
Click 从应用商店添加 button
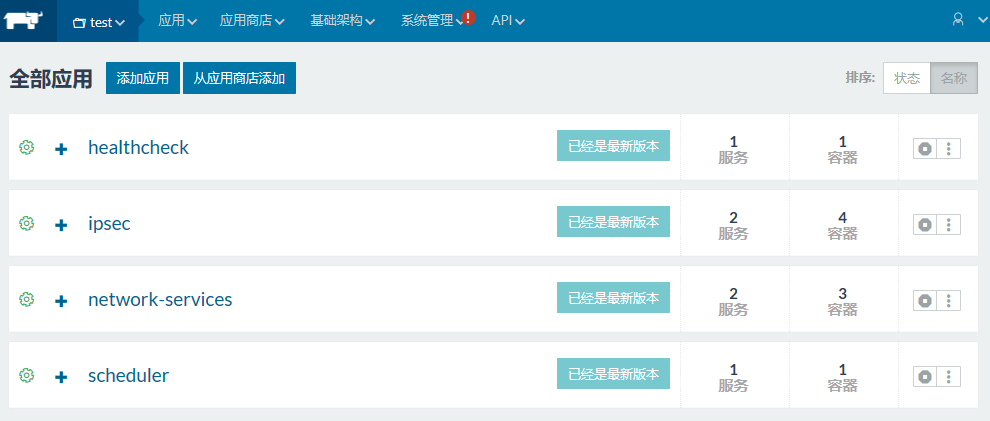(239, 78)
